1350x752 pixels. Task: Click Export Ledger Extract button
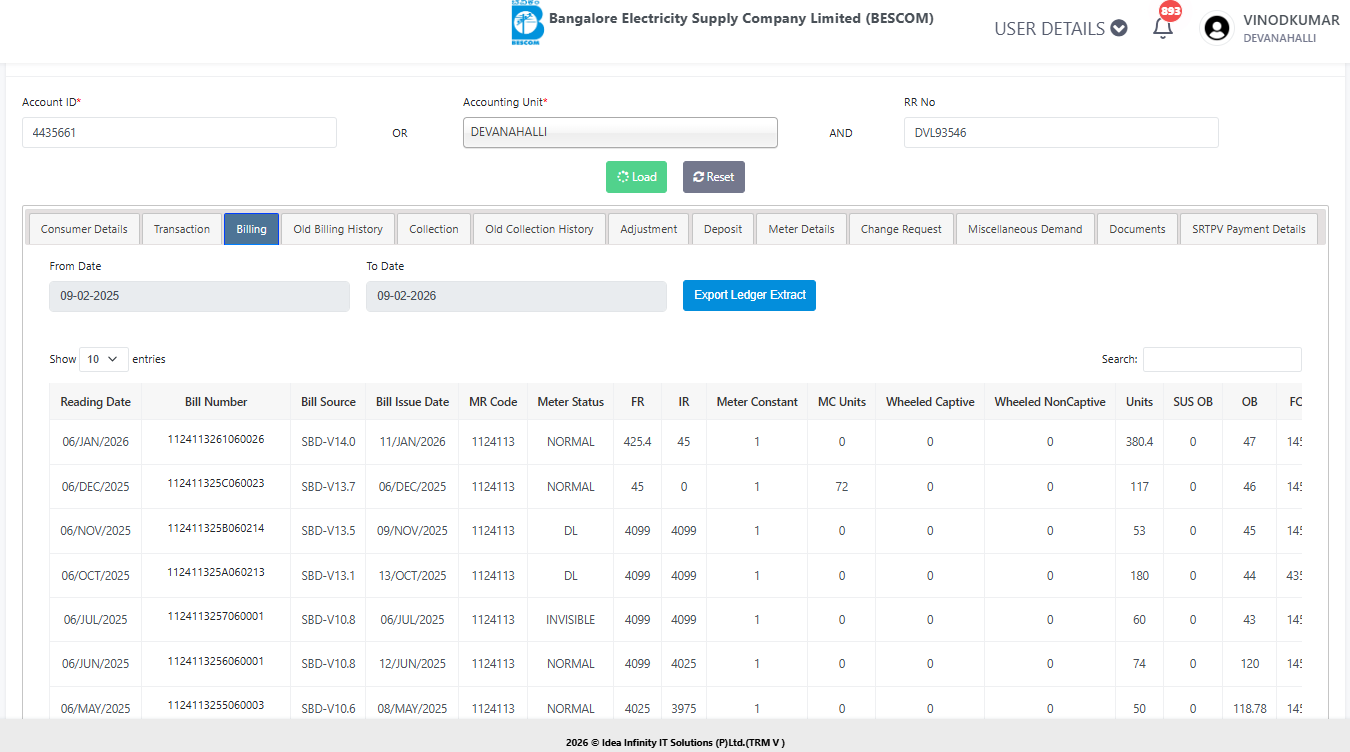pos(749,296)
